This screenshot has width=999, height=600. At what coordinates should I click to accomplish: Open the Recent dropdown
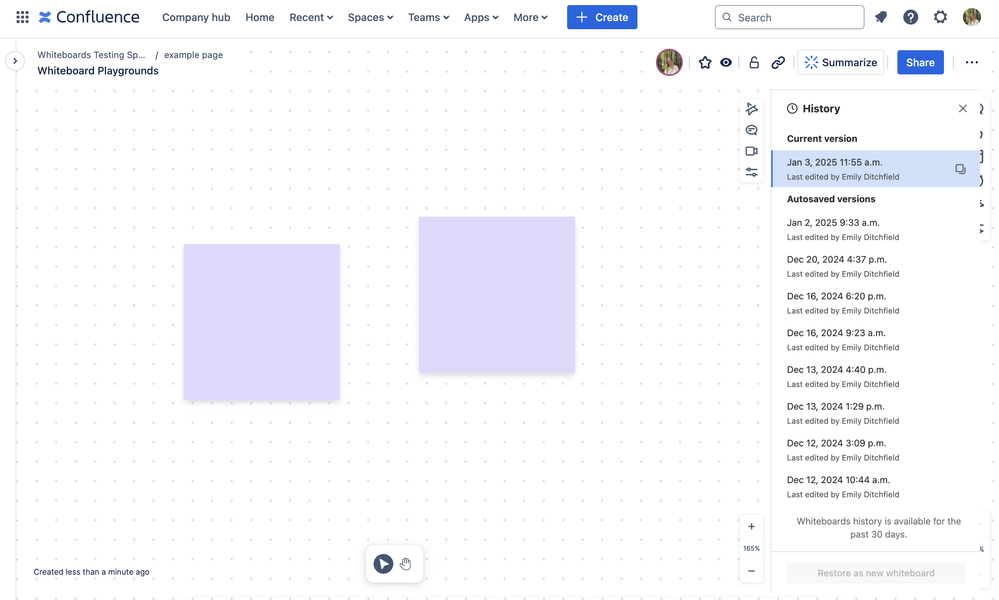(311, 17)
